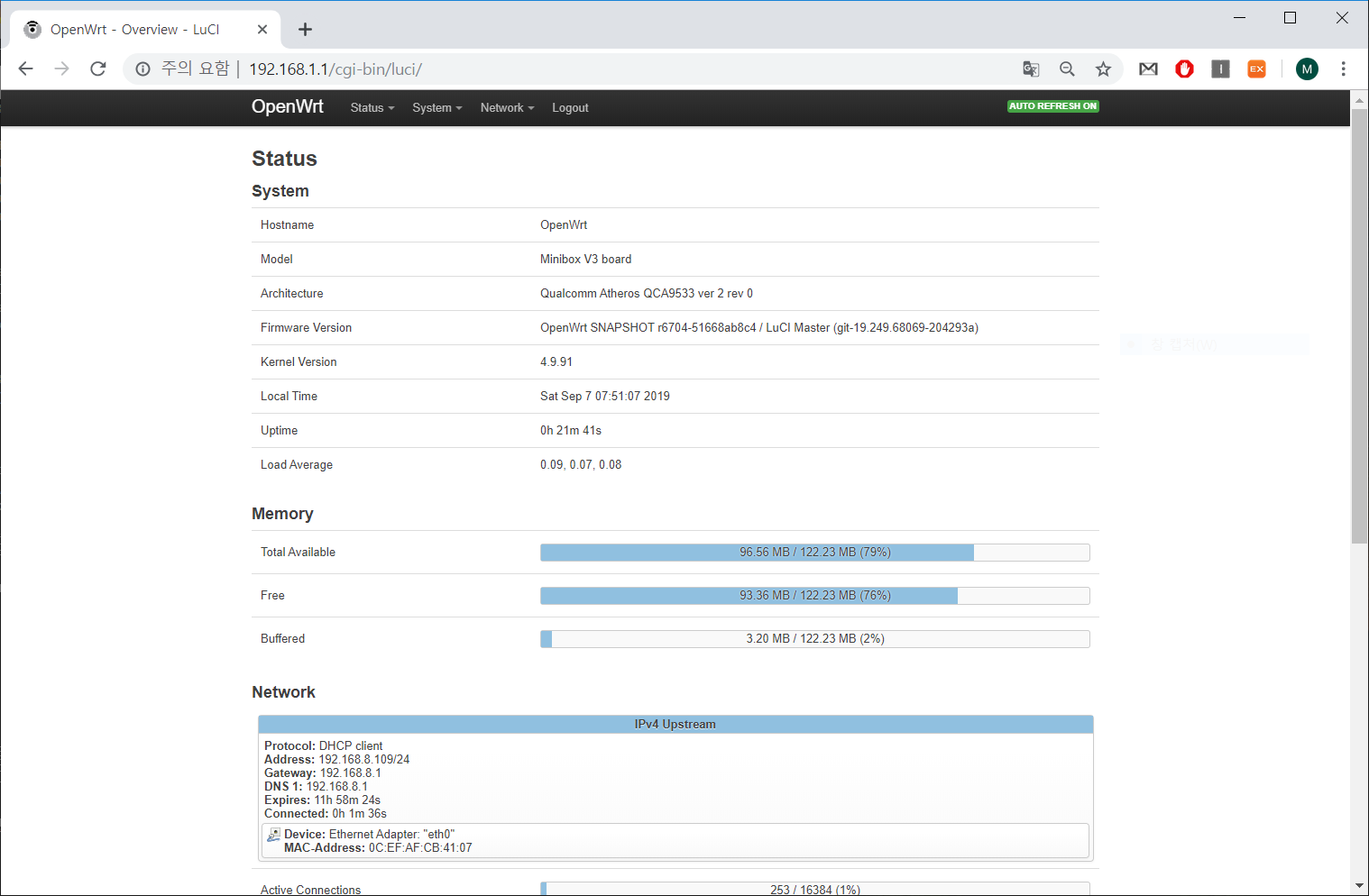Click the Ethernet adapter eth0 icon

coord(274,835)
